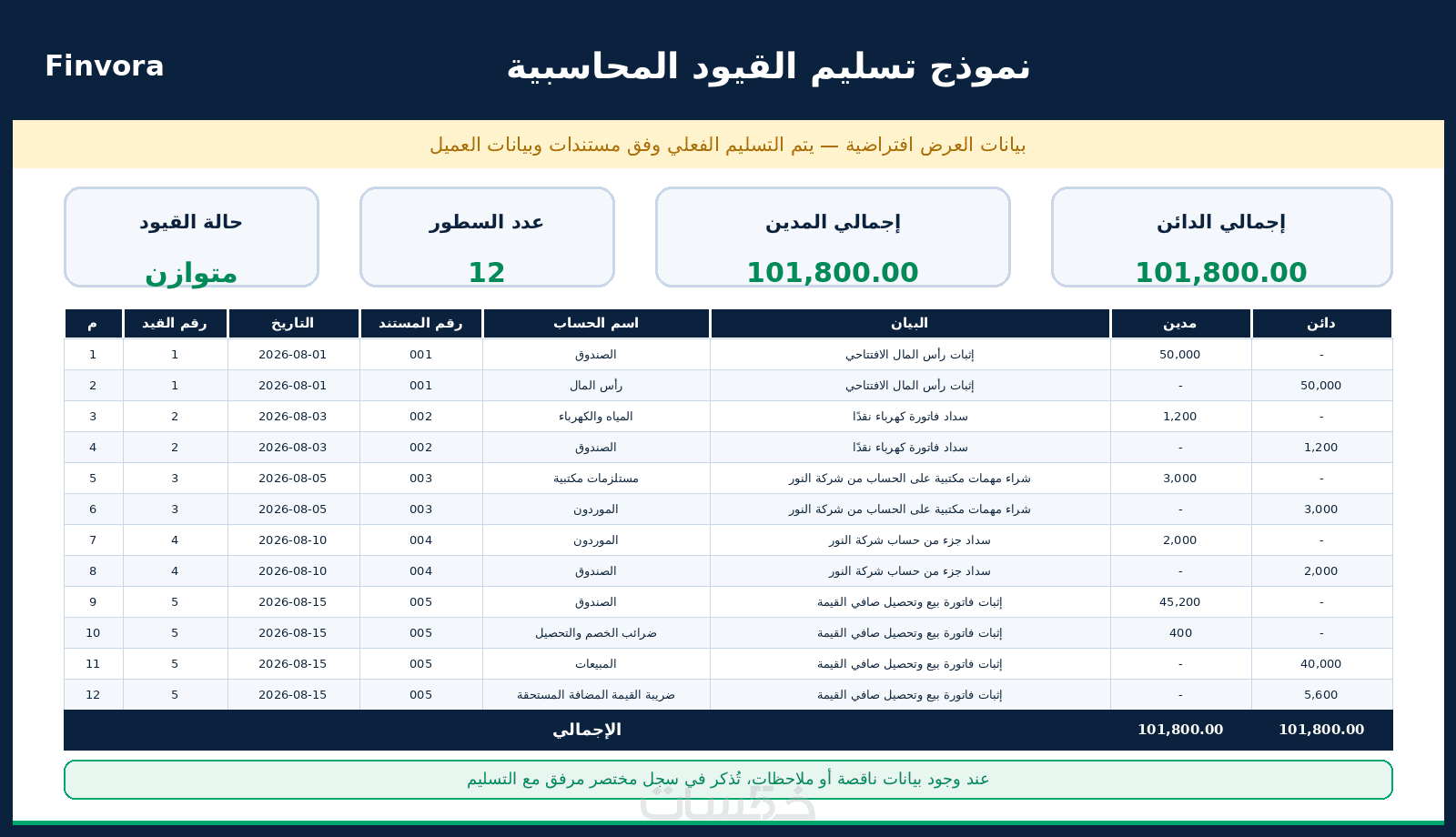Select the ضريبة القيمة المضافة المستحقة cell

point(596,695)
